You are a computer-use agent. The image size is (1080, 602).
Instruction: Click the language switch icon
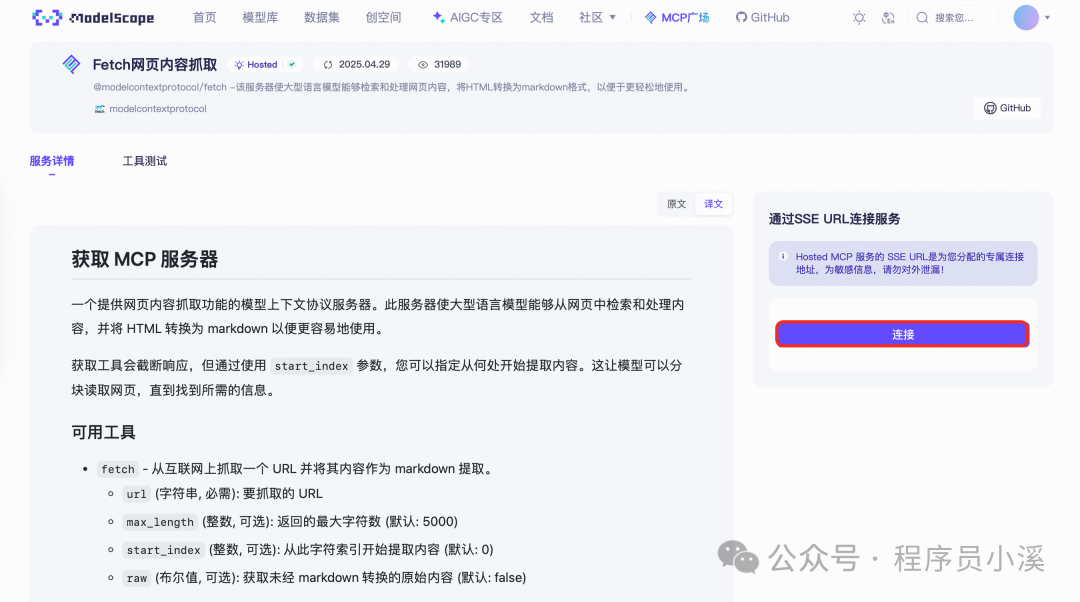[x=888, y=18]
